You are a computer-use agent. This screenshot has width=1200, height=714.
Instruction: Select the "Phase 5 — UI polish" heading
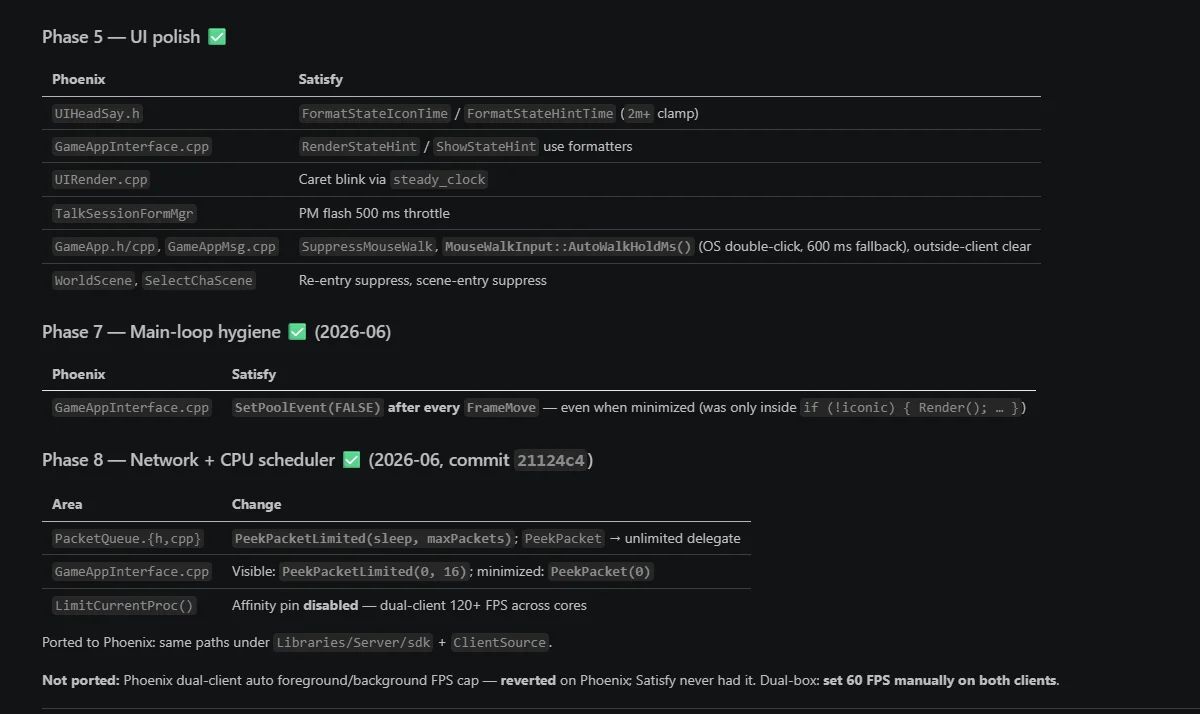click(x=121, y=37)
